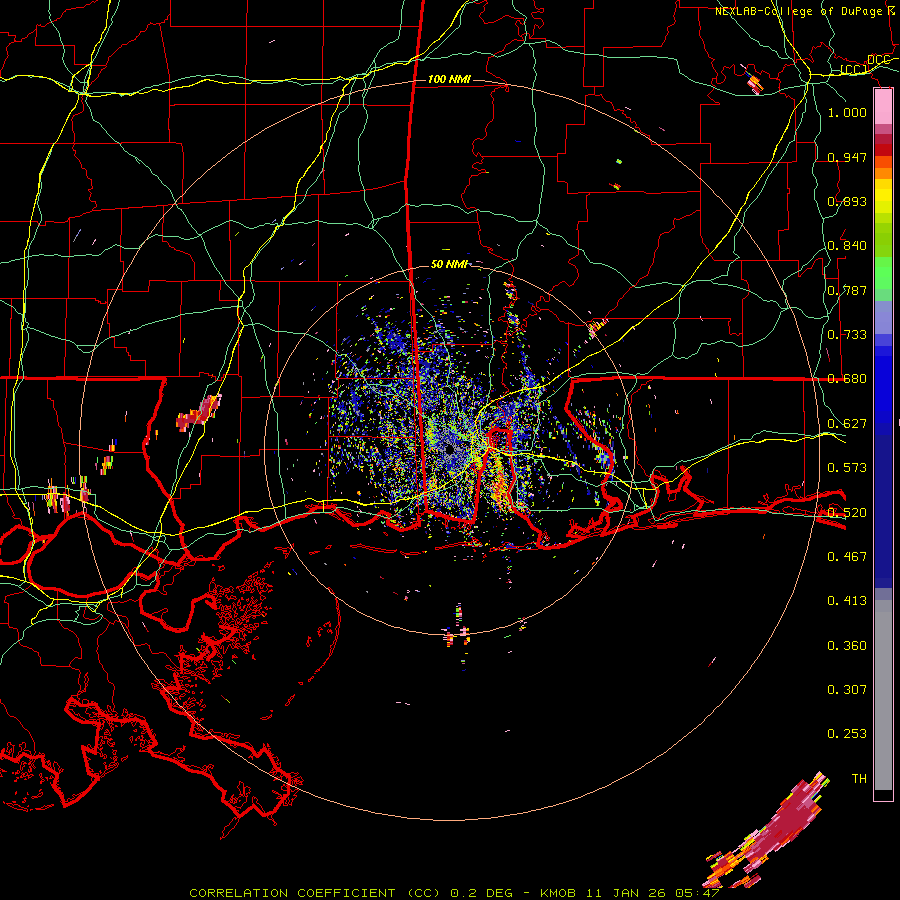Click the gray low-value segment of the color bar
The height and width of the screenshot is (900, 900).
coord(883,695)
